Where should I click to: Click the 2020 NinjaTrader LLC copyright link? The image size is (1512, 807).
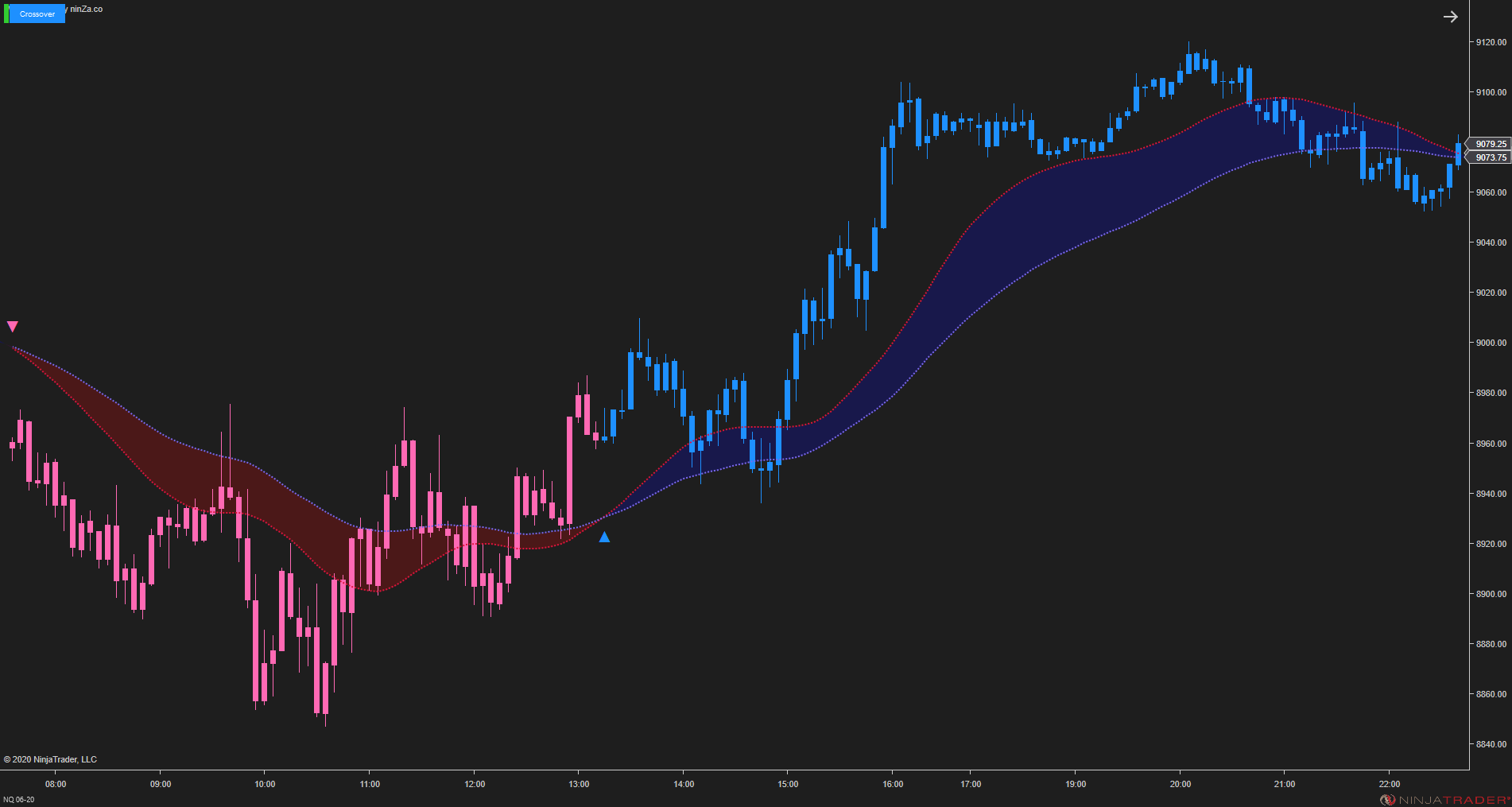(49, 759)
